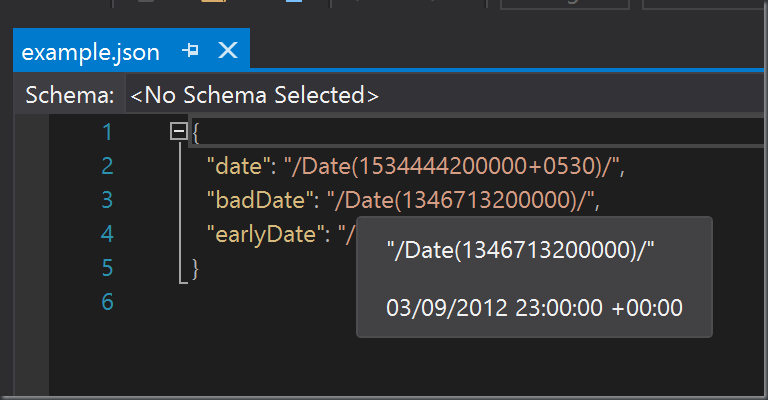Place cursor in the "badDate" key
Image resolution: width=768 pixels, height=400 pixels.
254,200
